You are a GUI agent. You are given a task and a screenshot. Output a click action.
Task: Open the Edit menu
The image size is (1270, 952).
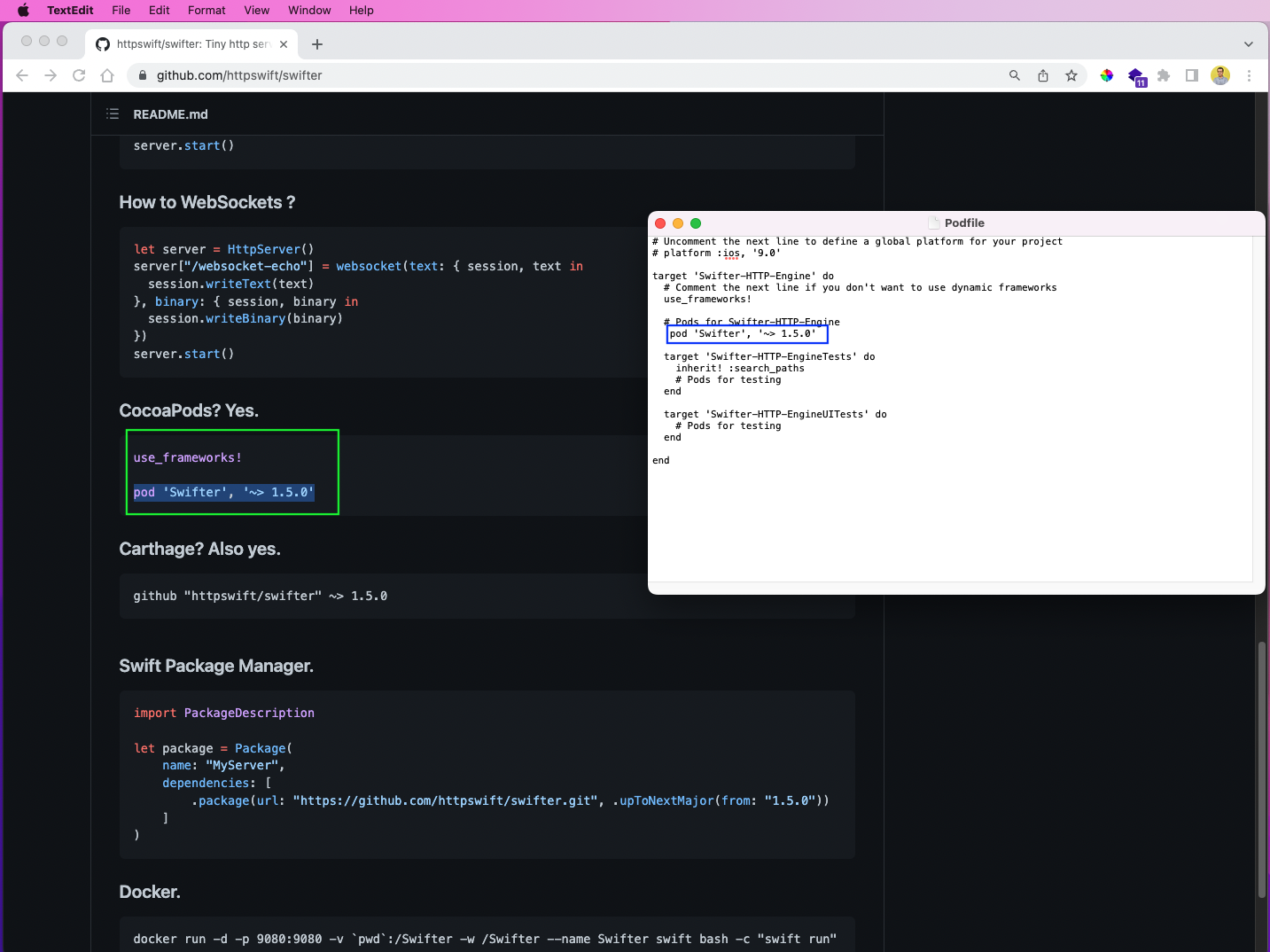pyautogui.click(x=160, y=10)
